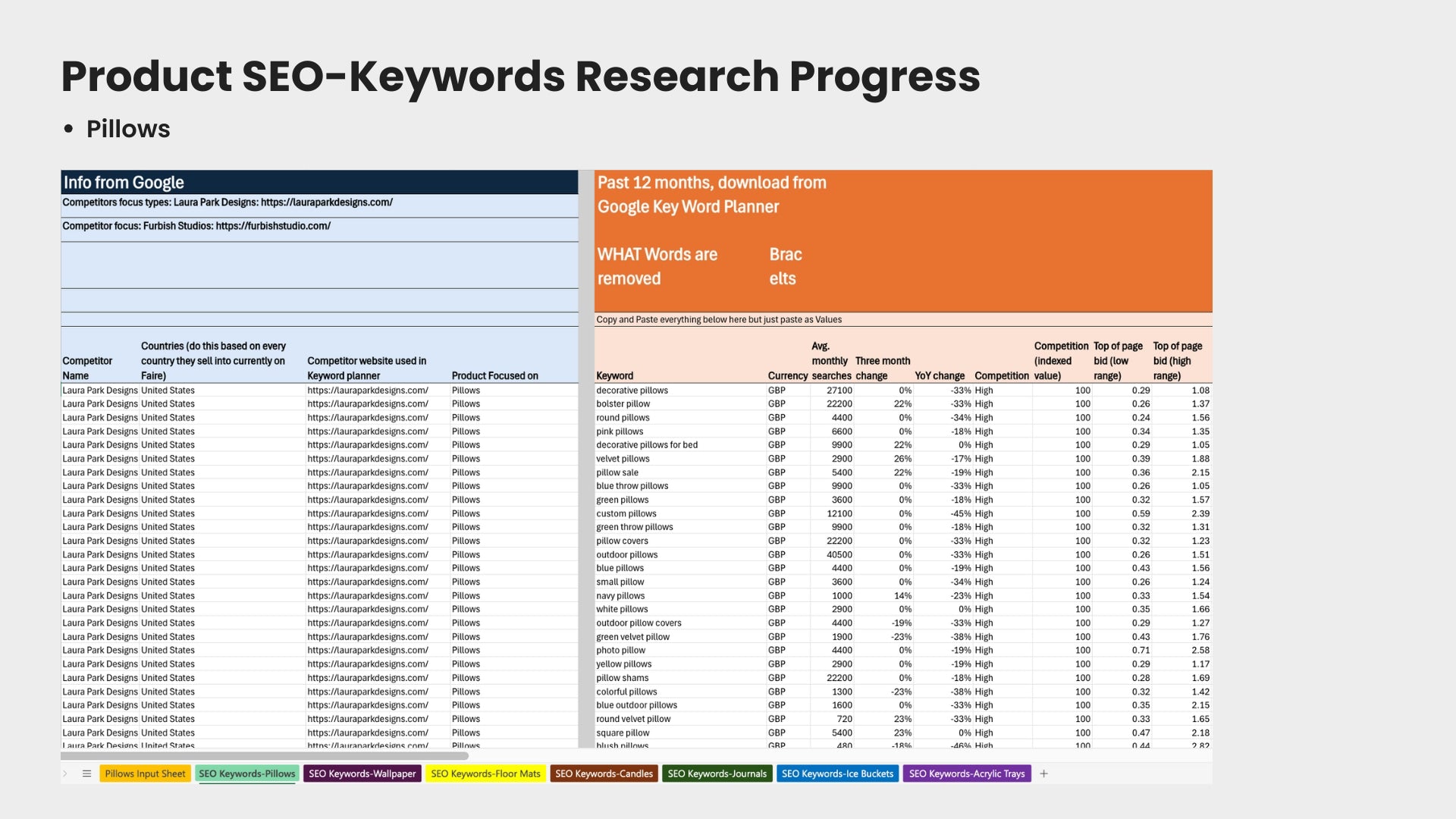The width and height of the screenshot is (1456, 819).
Task: Click the 27100 monthly searches value
Action: pyautogui.click(x=839, y=391)
